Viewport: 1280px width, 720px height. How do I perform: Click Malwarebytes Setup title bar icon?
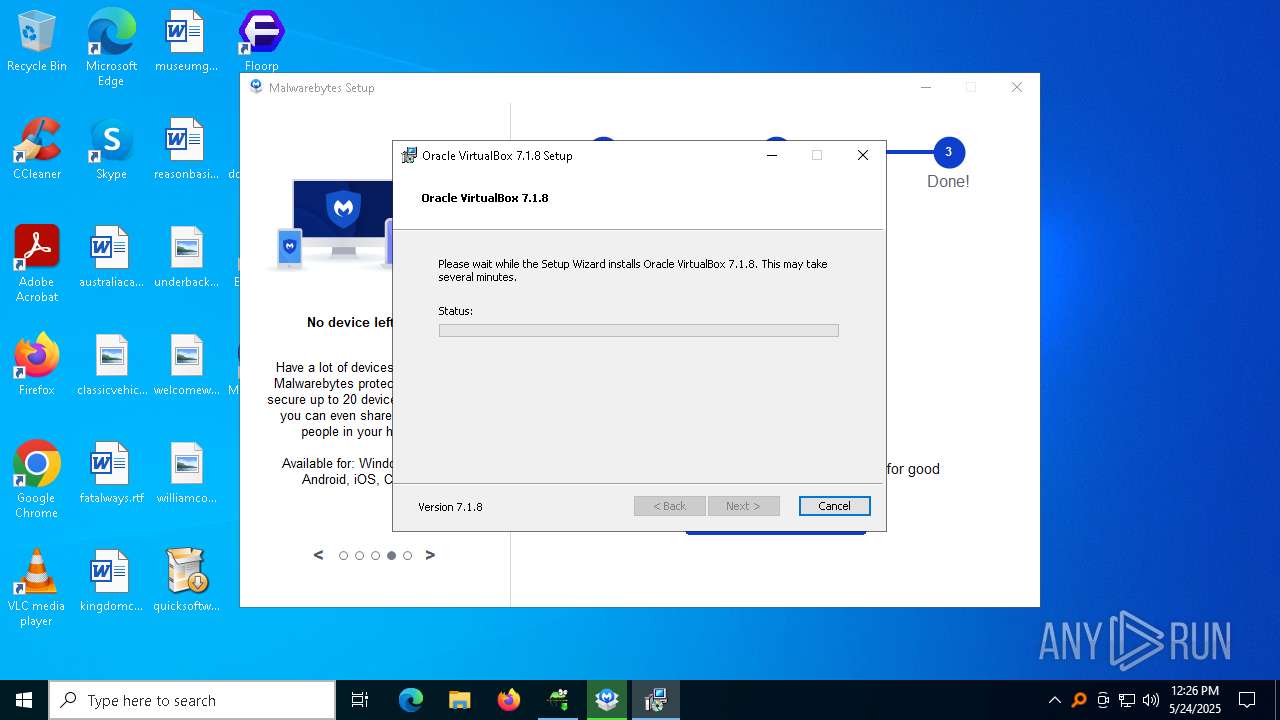click(256, 87)
